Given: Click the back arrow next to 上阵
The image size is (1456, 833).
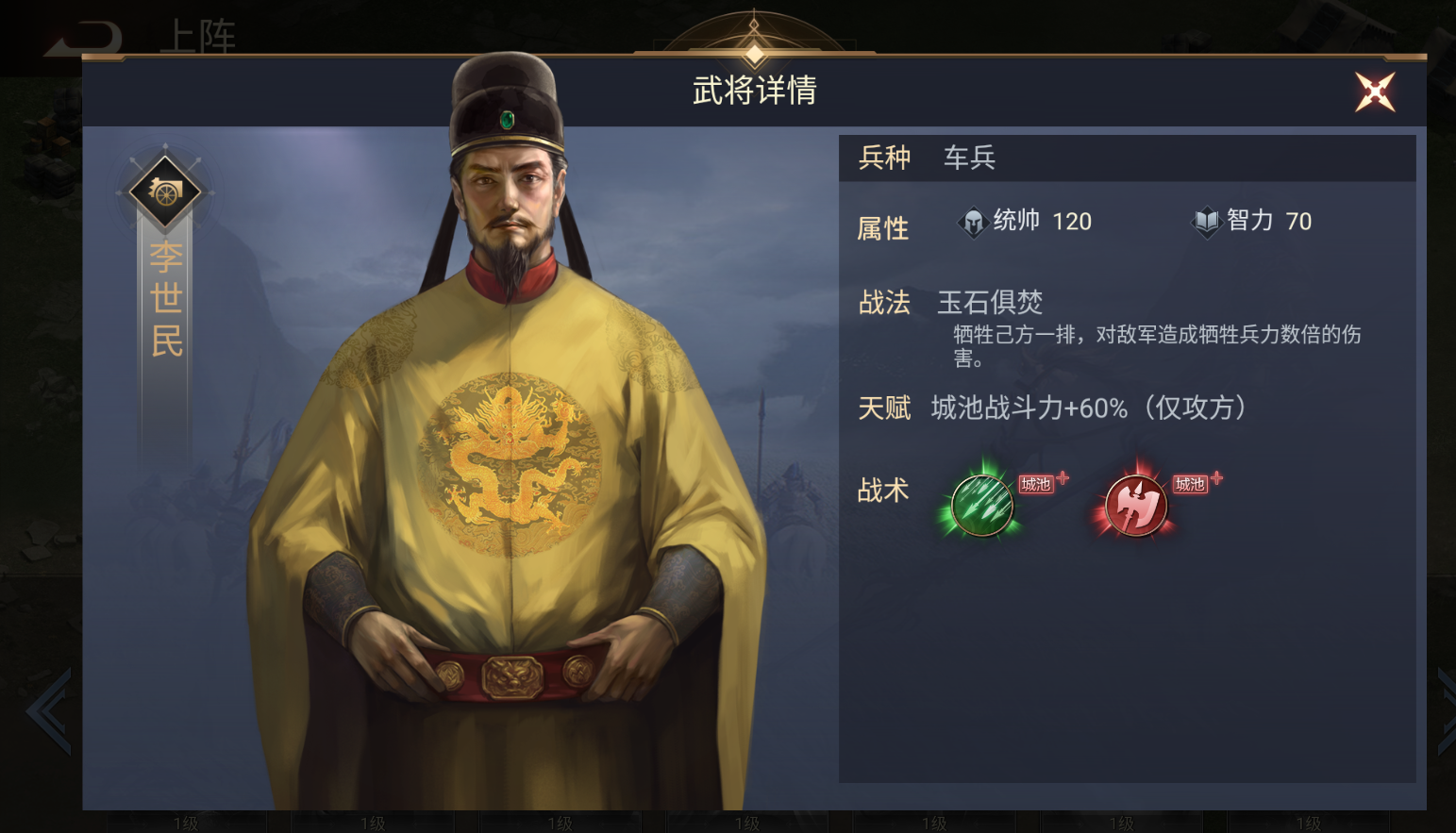Looking at the screenshot, I should [x=83, y=38].
